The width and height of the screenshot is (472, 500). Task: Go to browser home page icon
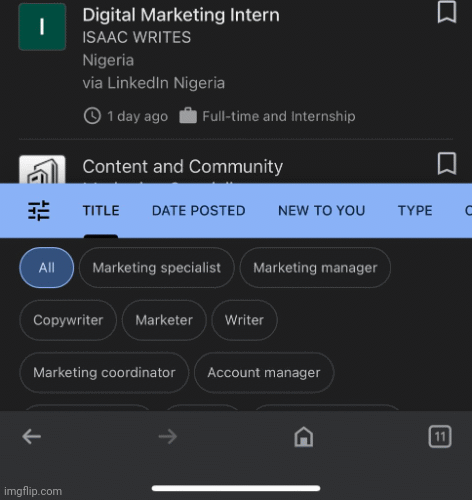point(304,436)
